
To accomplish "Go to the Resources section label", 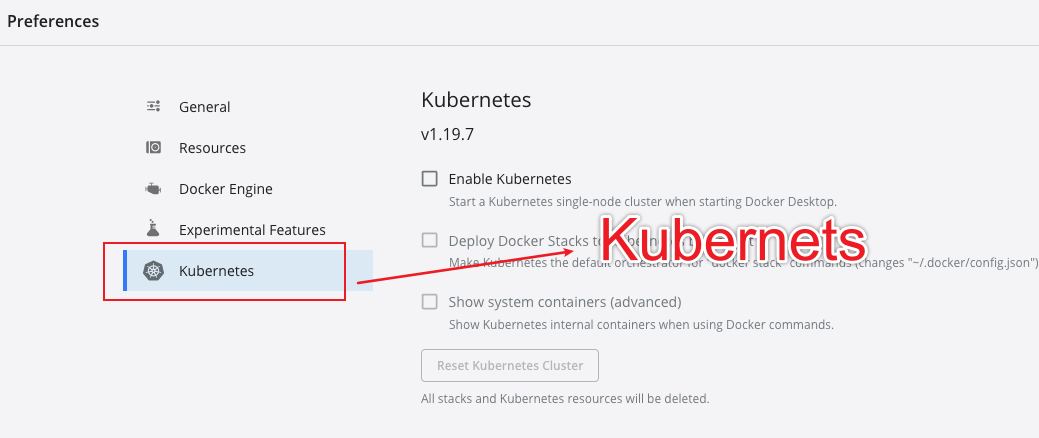I will pyautogui.click(x=212, y=148).
